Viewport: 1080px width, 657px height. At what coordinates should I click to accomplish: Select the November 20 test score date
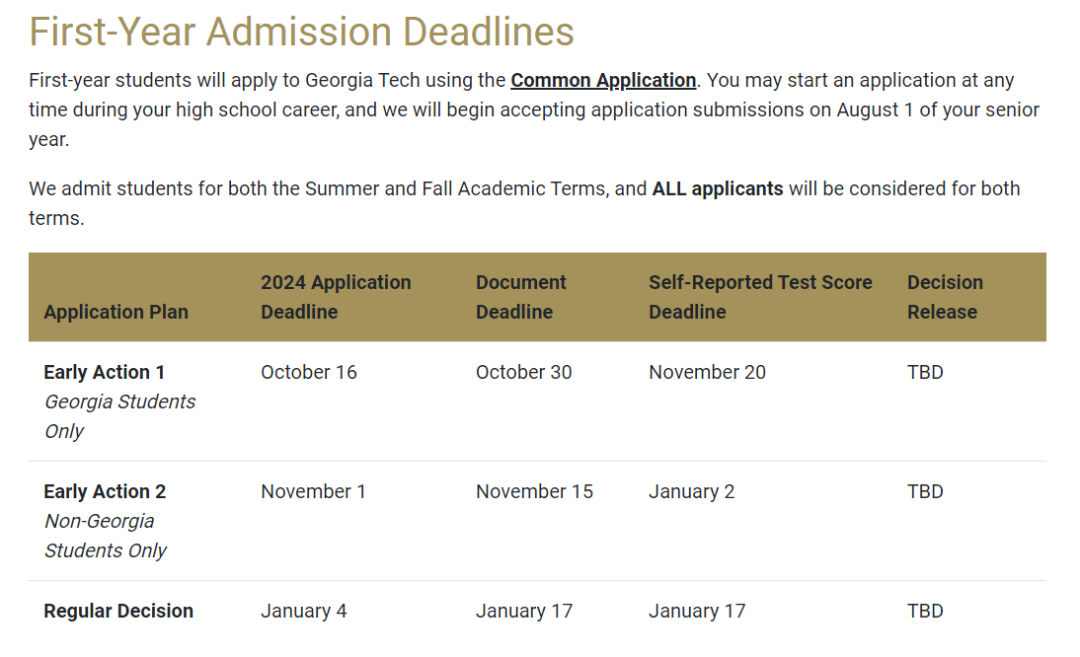[707, 372]
